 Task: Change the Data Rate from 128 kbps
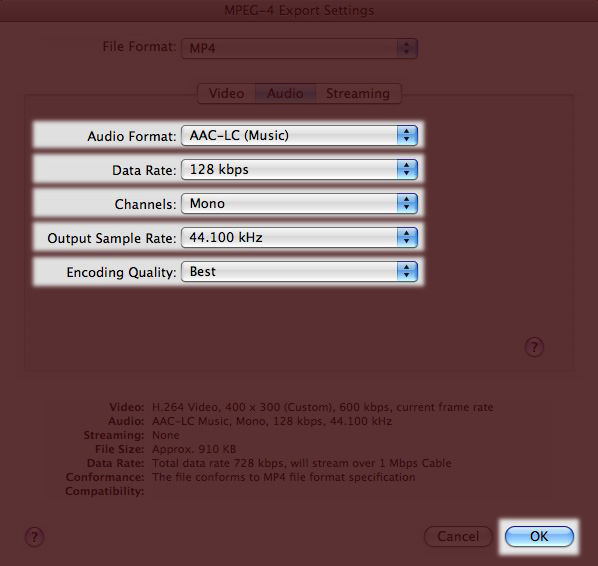coord(299,169)
